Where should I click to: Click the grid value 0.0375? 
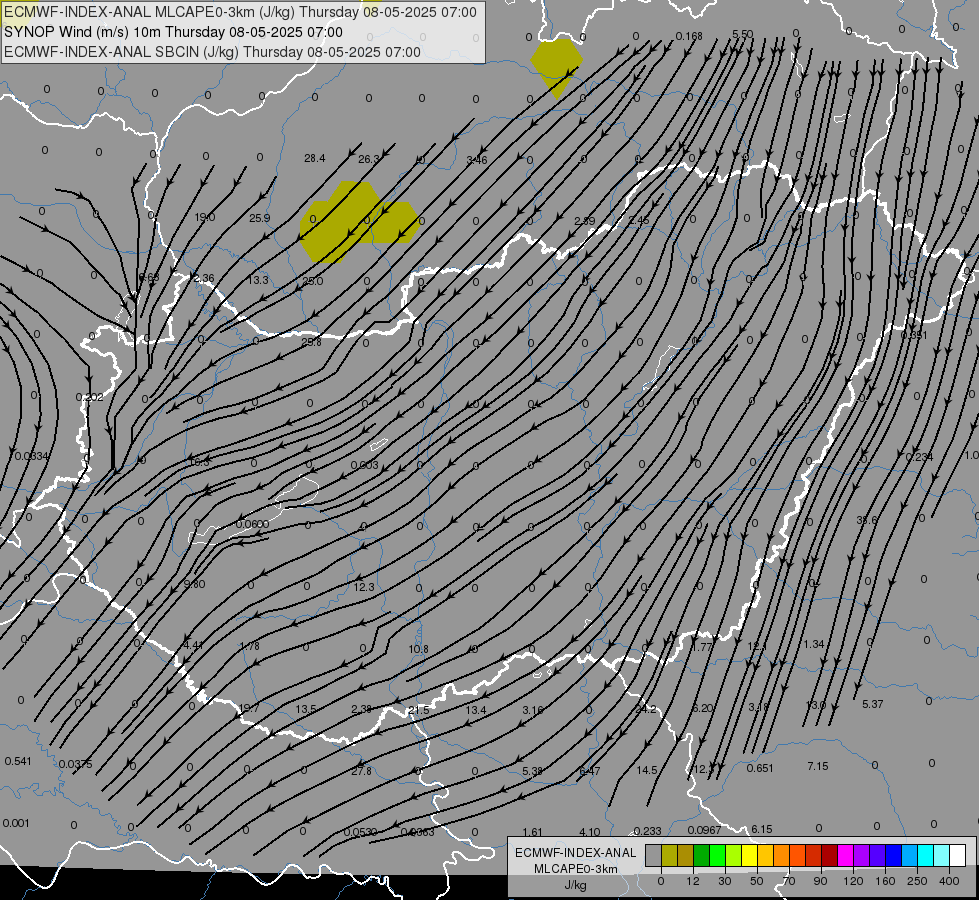(76, 764)
